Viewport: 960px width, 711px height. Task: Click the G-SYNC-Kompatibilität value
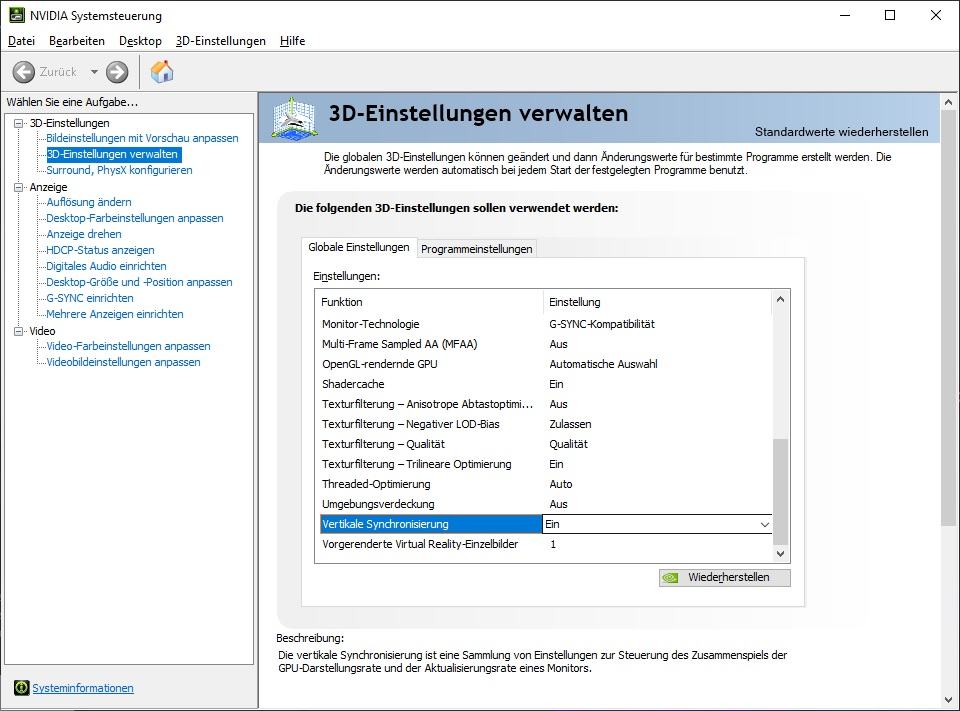602,324
